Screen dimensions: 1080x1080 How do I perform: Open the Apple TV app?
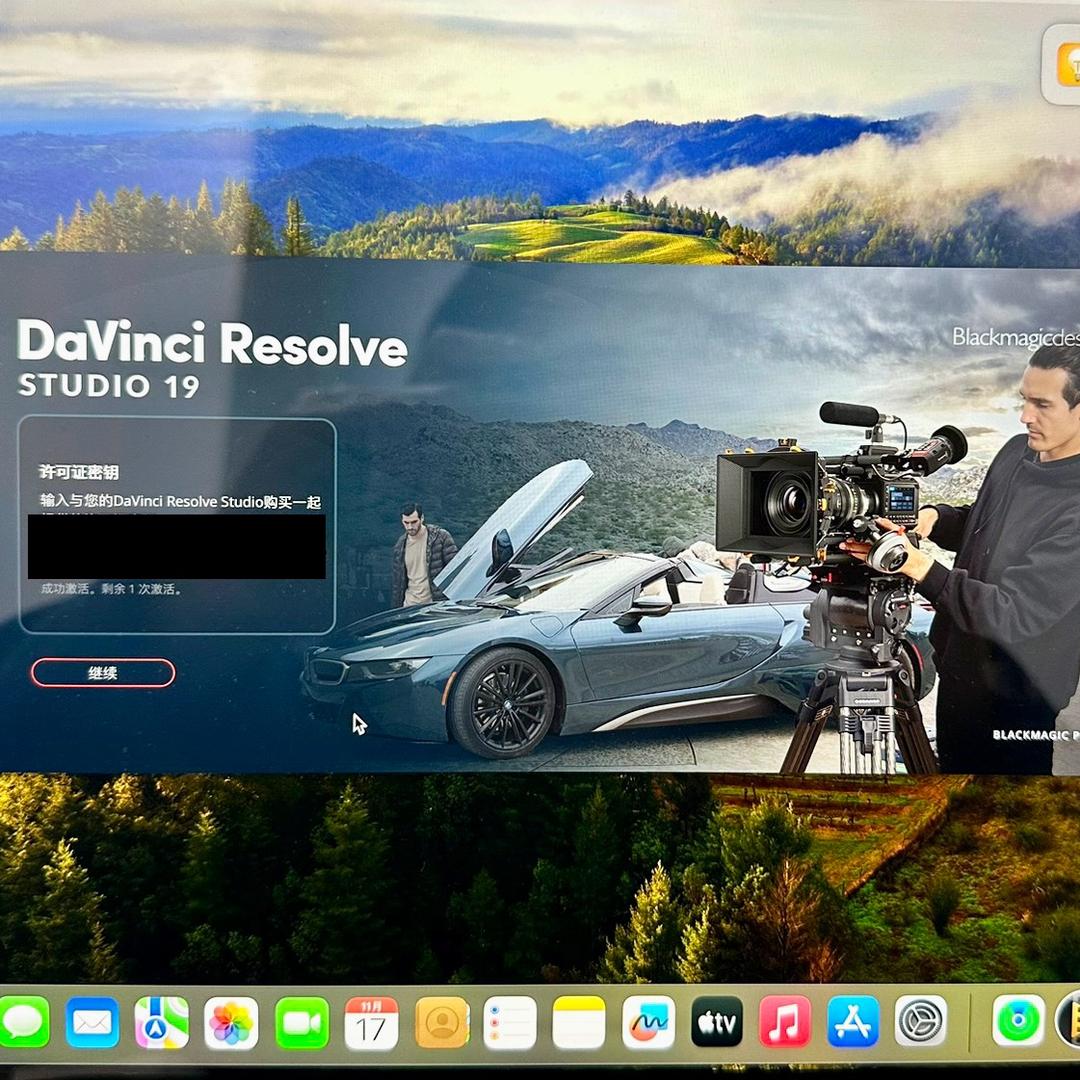pyautogui.click(x=717, y=1022)
